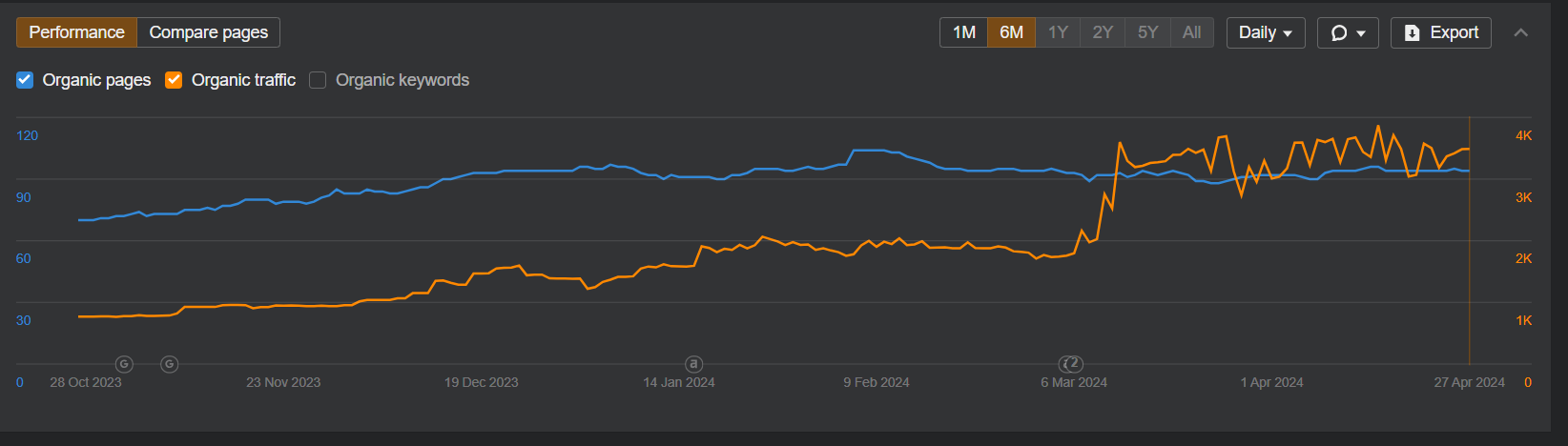Viewport: 1568px width, 446px height.
Task: Click the blue '60' axis value
Action: (x=24, y=258)
